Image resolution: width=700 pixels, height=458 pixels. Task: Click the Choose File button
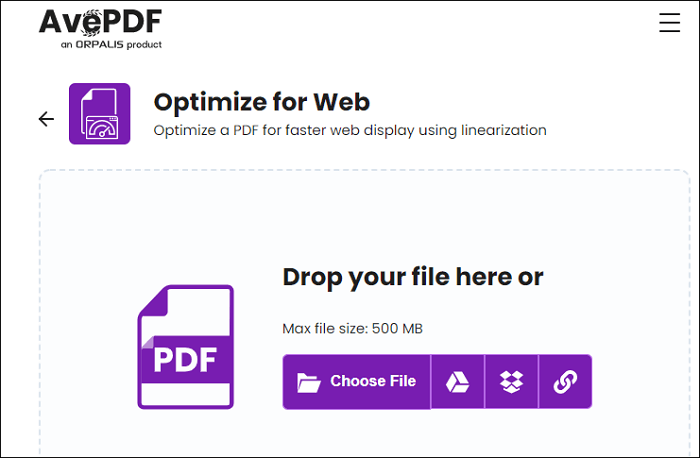click(357, 382)
